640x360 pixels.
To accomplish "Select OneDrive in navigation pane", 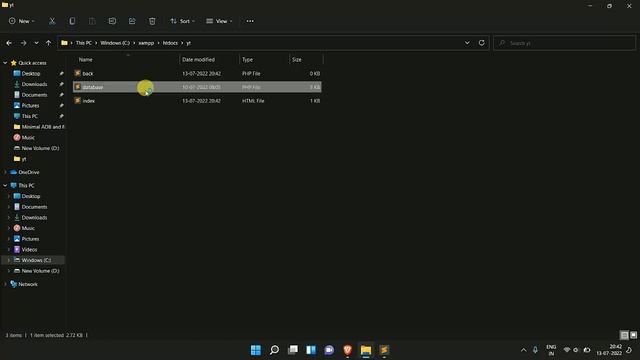I will point(29,172).
